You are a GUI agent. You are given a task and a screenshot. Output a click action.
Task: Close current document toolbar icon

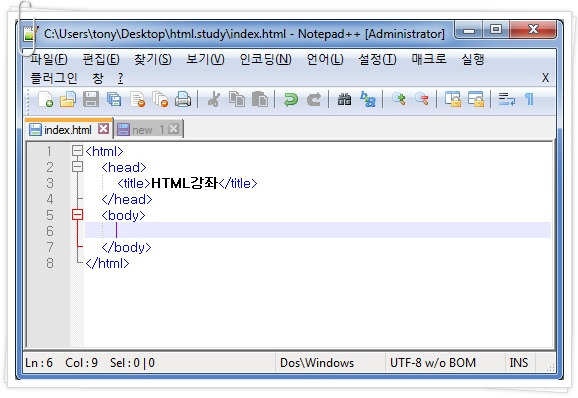click(x=137, y=99)
